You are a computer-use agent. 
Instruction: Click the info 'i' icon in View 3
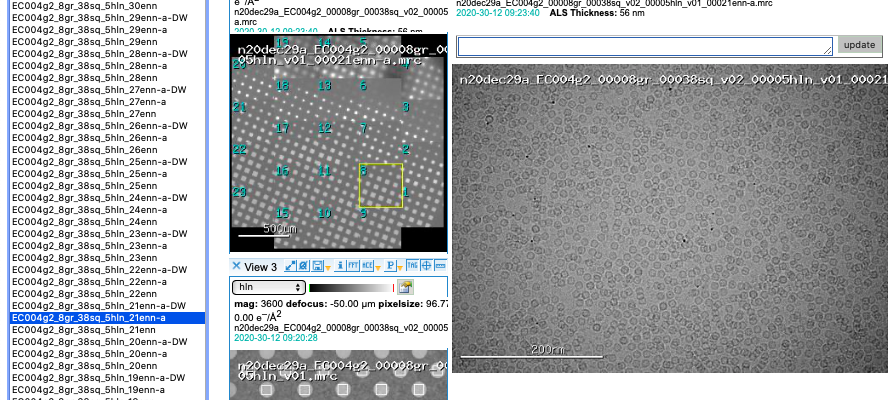tap(340, 266)
